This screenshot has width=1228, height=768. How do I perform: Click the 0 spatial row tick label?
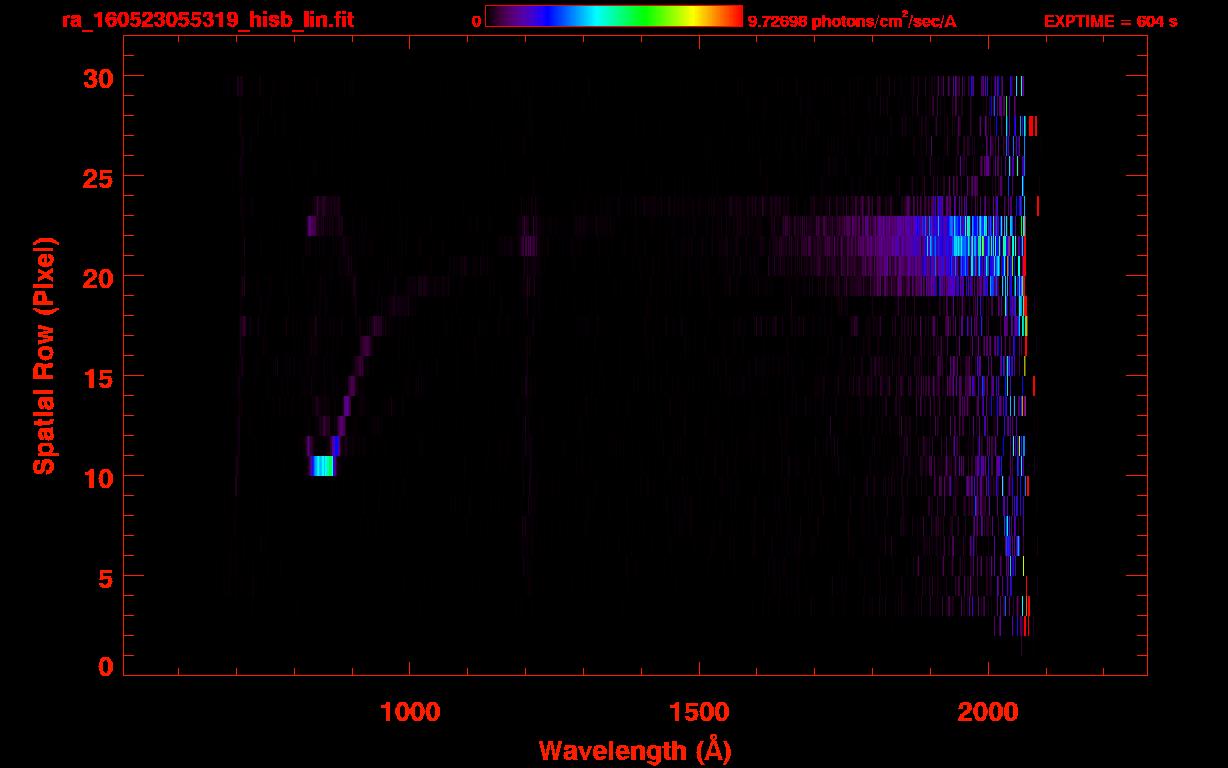106,667
